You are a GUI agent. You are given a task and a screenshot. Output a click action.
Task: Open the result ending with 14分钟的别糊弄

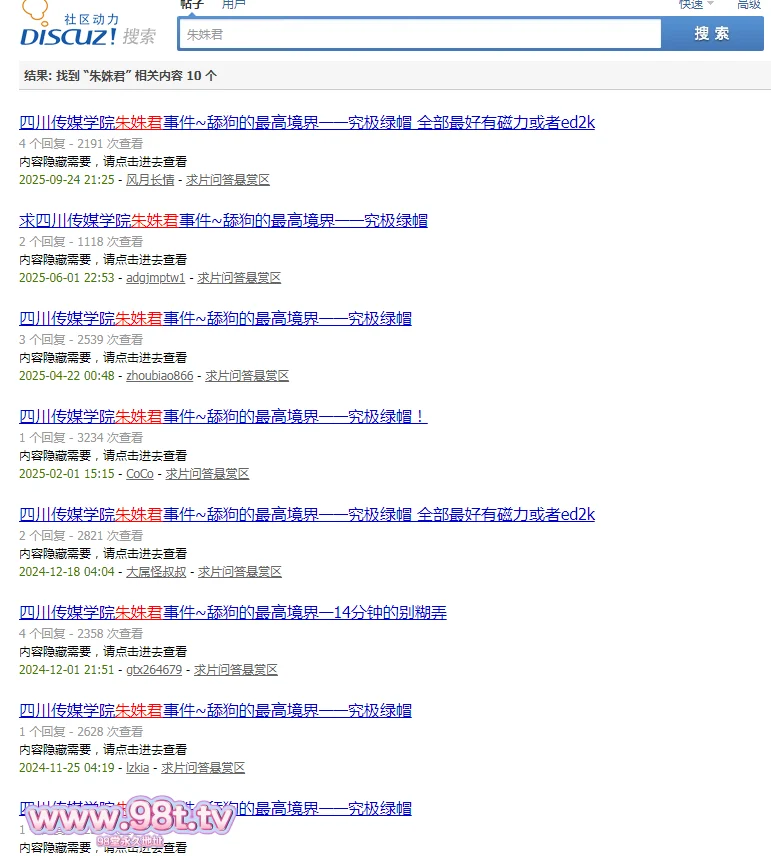(233, 613)
